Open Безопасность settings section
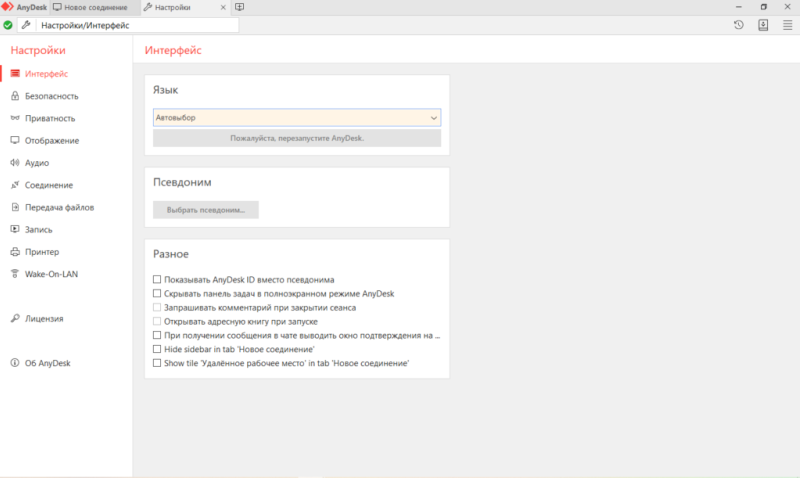 pyautogui.click(x=52, y=96)
